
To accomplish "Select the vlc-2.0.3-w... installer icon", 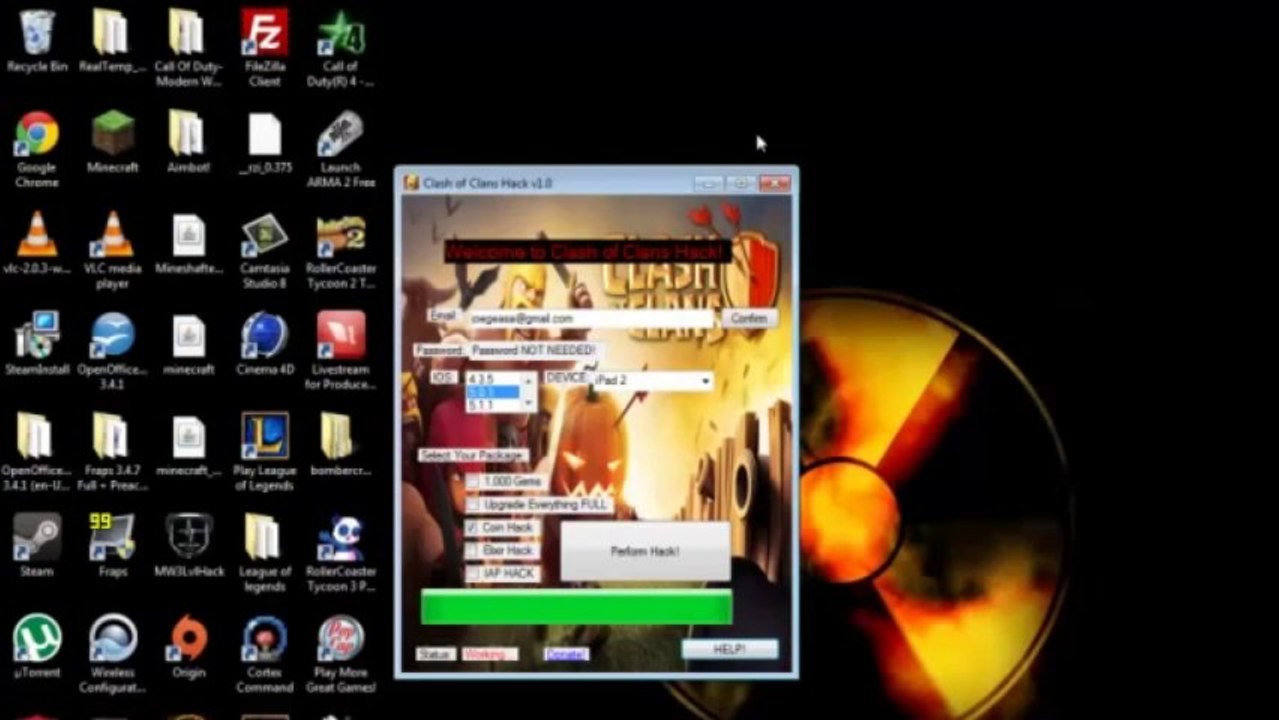I will click(37, 243).
